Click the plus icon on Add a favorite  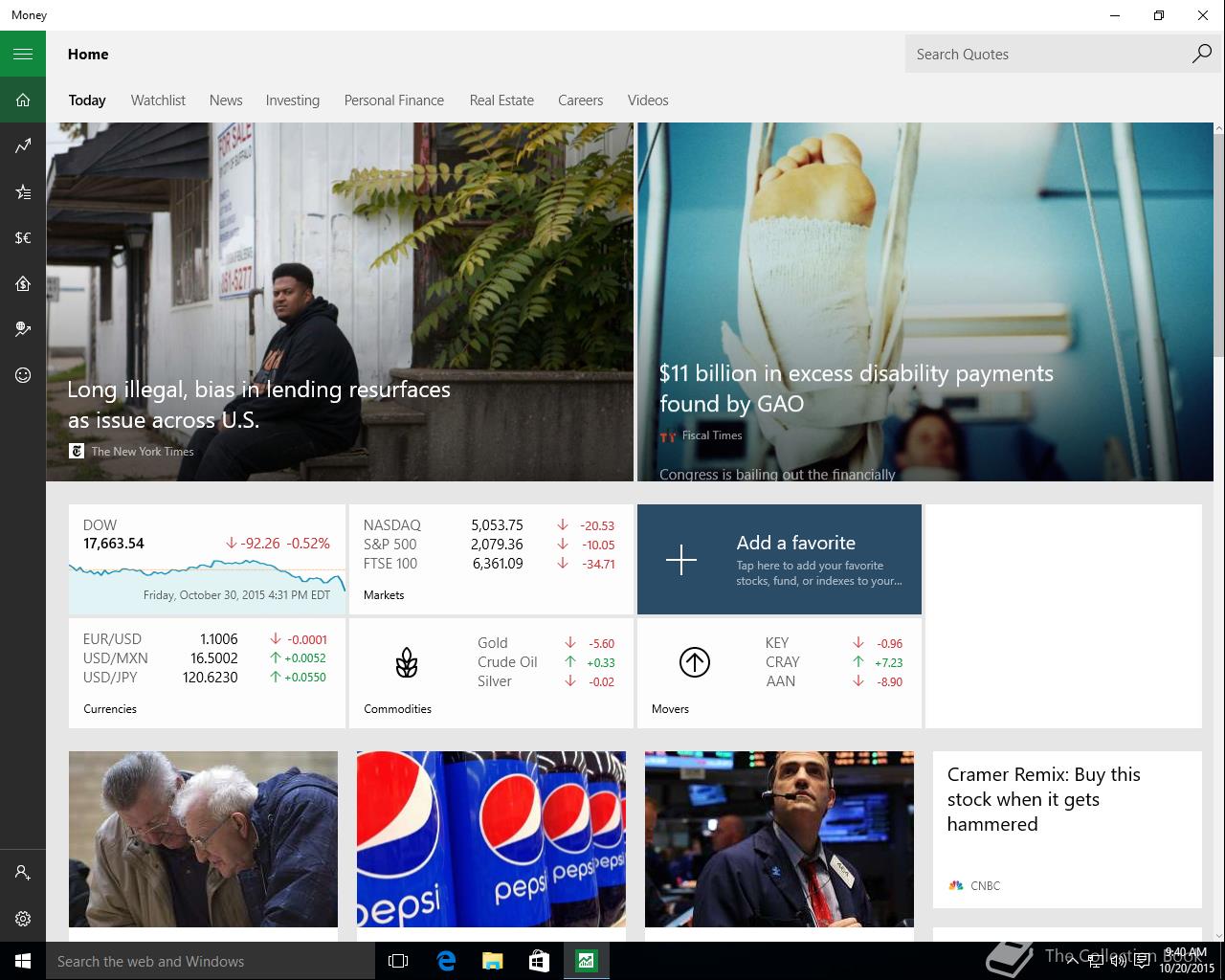[681, 559]
